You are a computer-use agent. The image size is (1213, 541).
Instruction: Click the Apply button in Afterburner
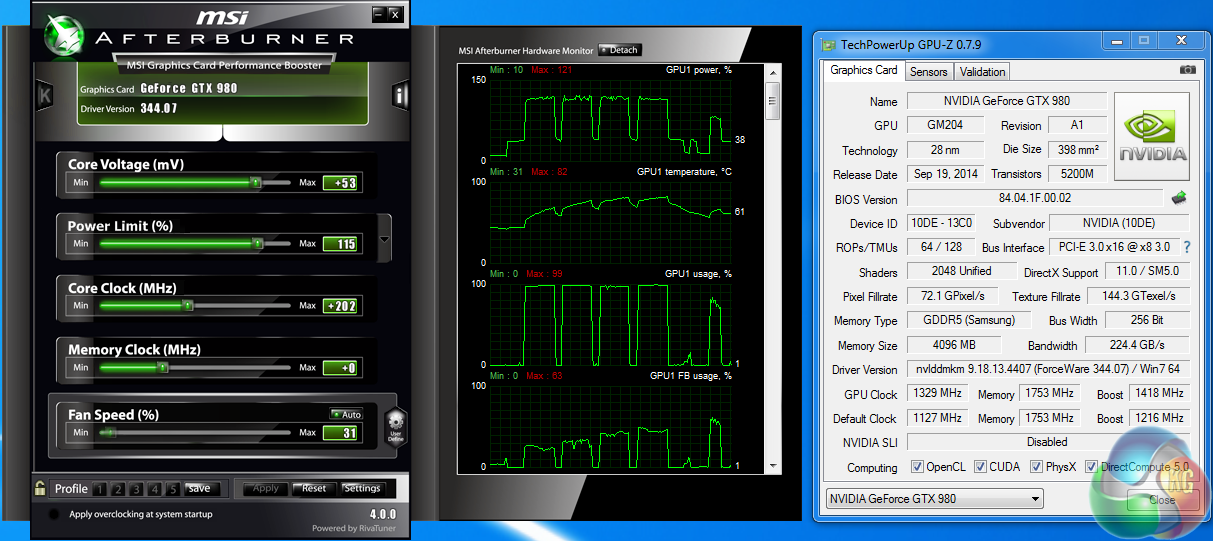tap(266, 489)
